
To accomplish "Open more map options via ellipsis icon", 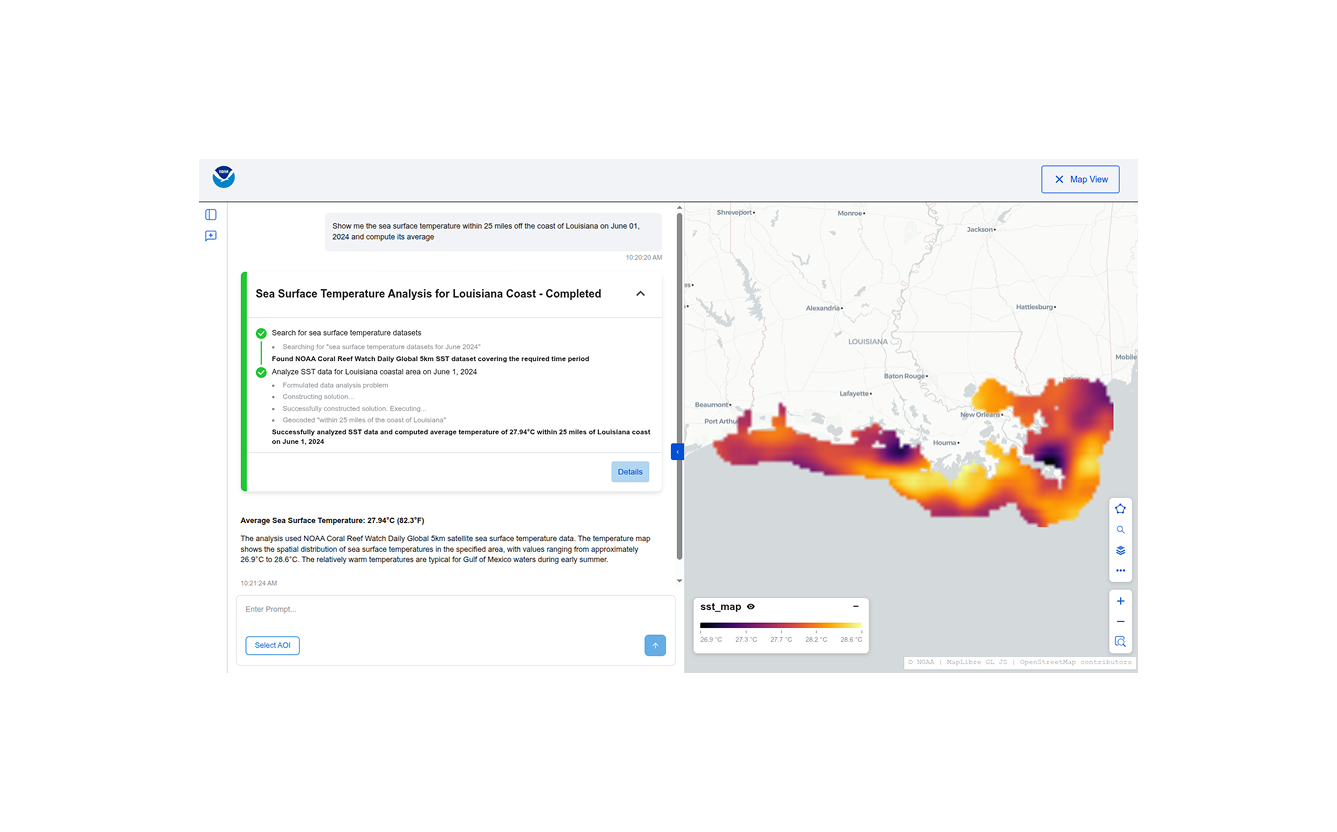I will (1120, 570).
